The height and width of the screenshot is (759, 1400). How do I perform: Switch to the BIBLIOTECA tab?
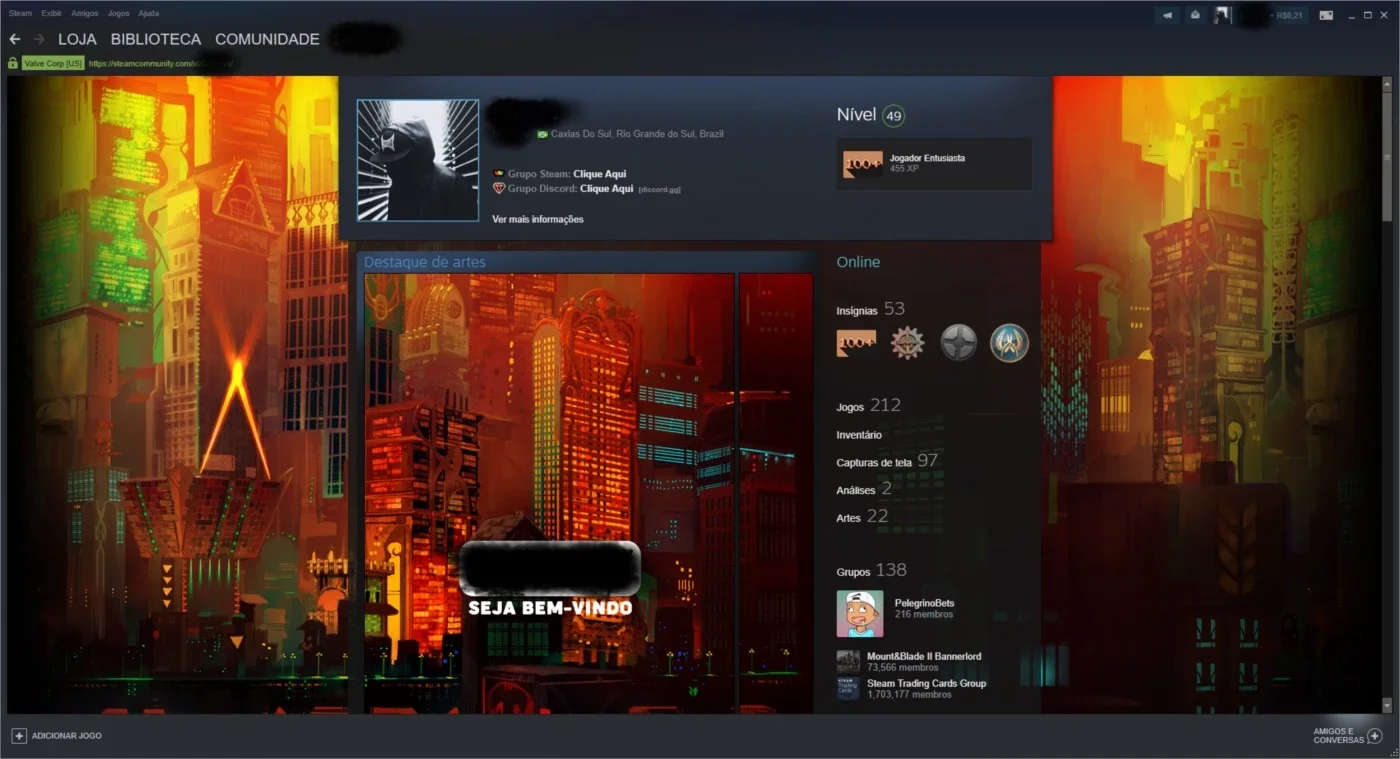(155, 39)
